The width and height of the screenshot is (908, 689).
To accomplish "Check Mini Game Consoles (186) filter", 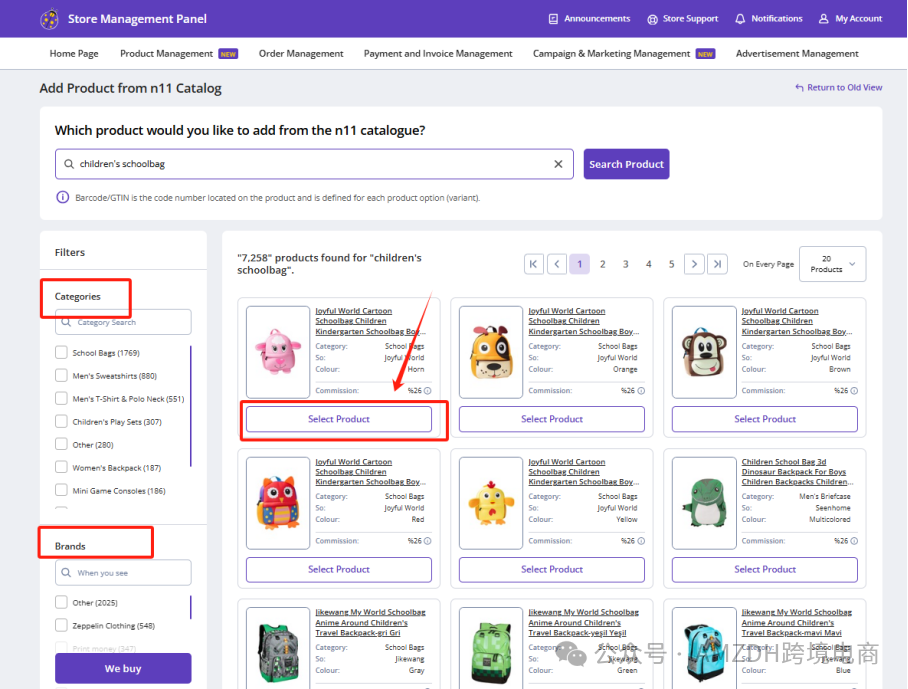I will coord(61,490).
